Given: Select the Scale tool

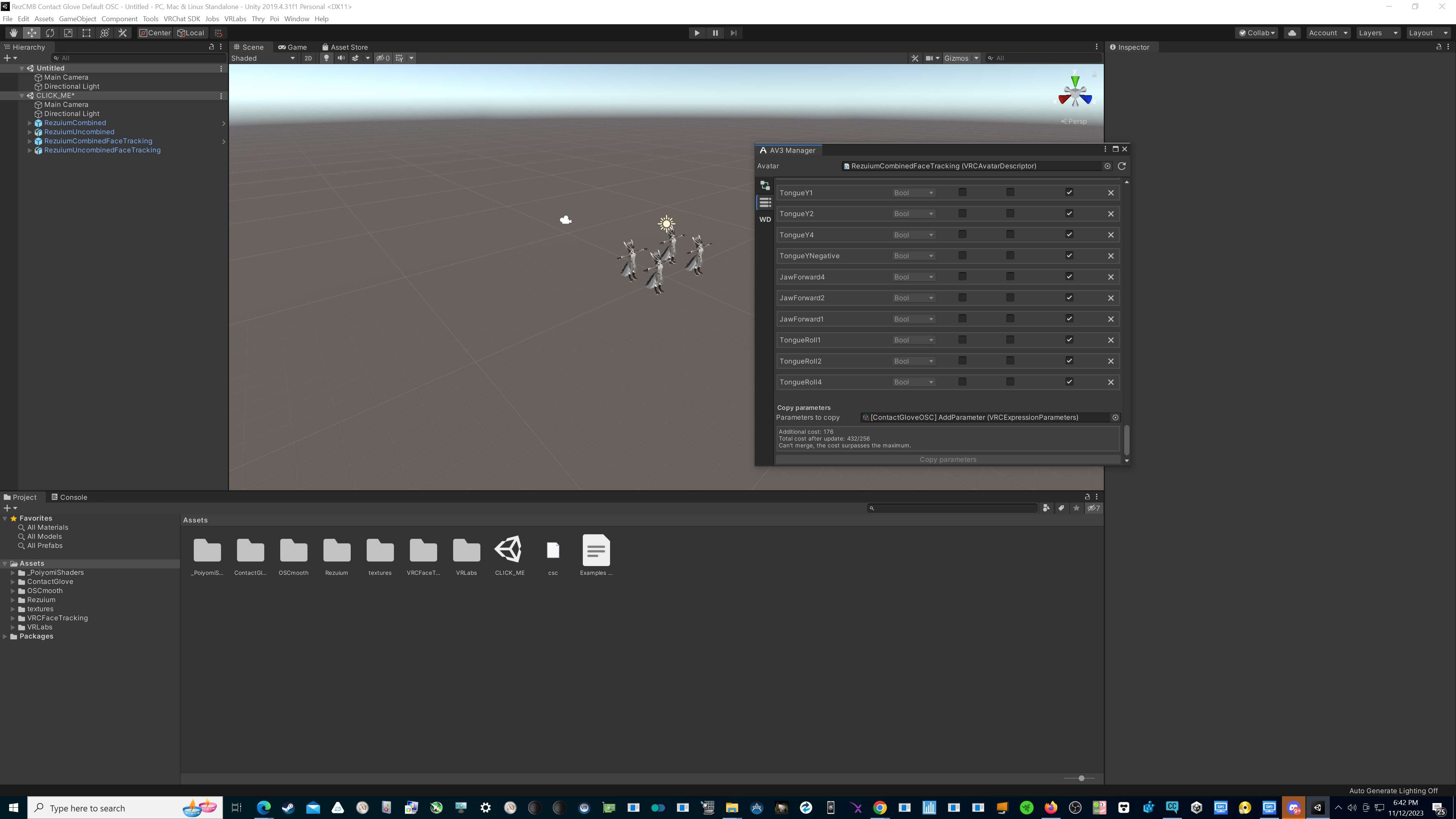Looking at the screenshot, I should tap(68, 33).
